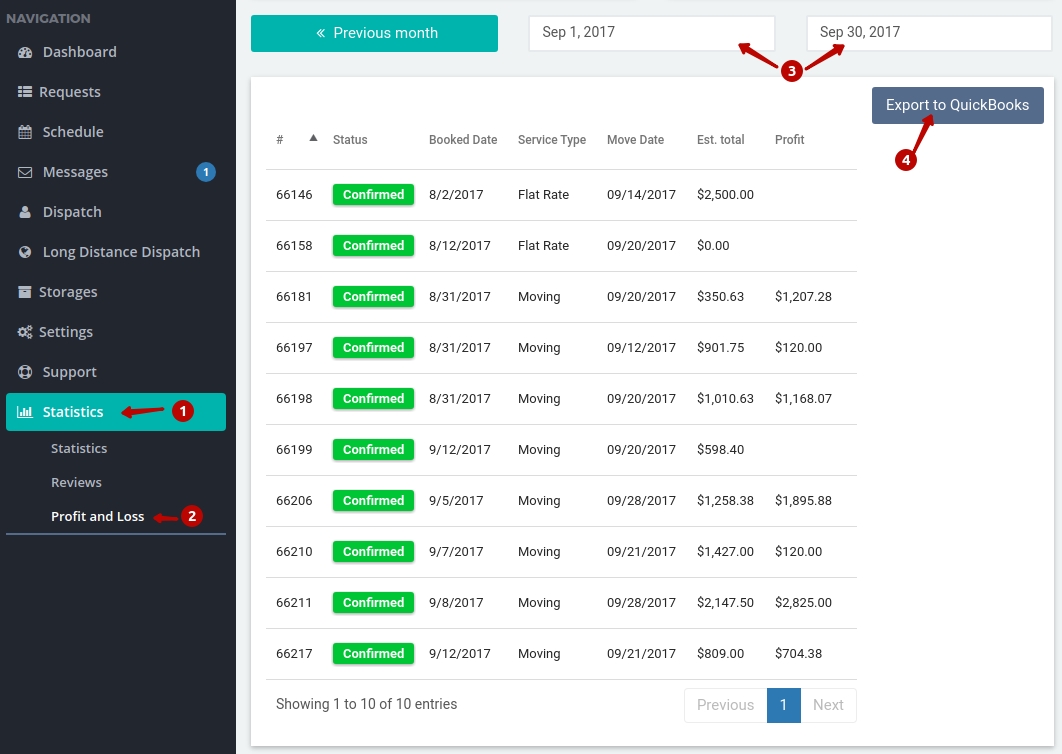
Task: Click the Next pagination button
Action: [x=828, y=705]
